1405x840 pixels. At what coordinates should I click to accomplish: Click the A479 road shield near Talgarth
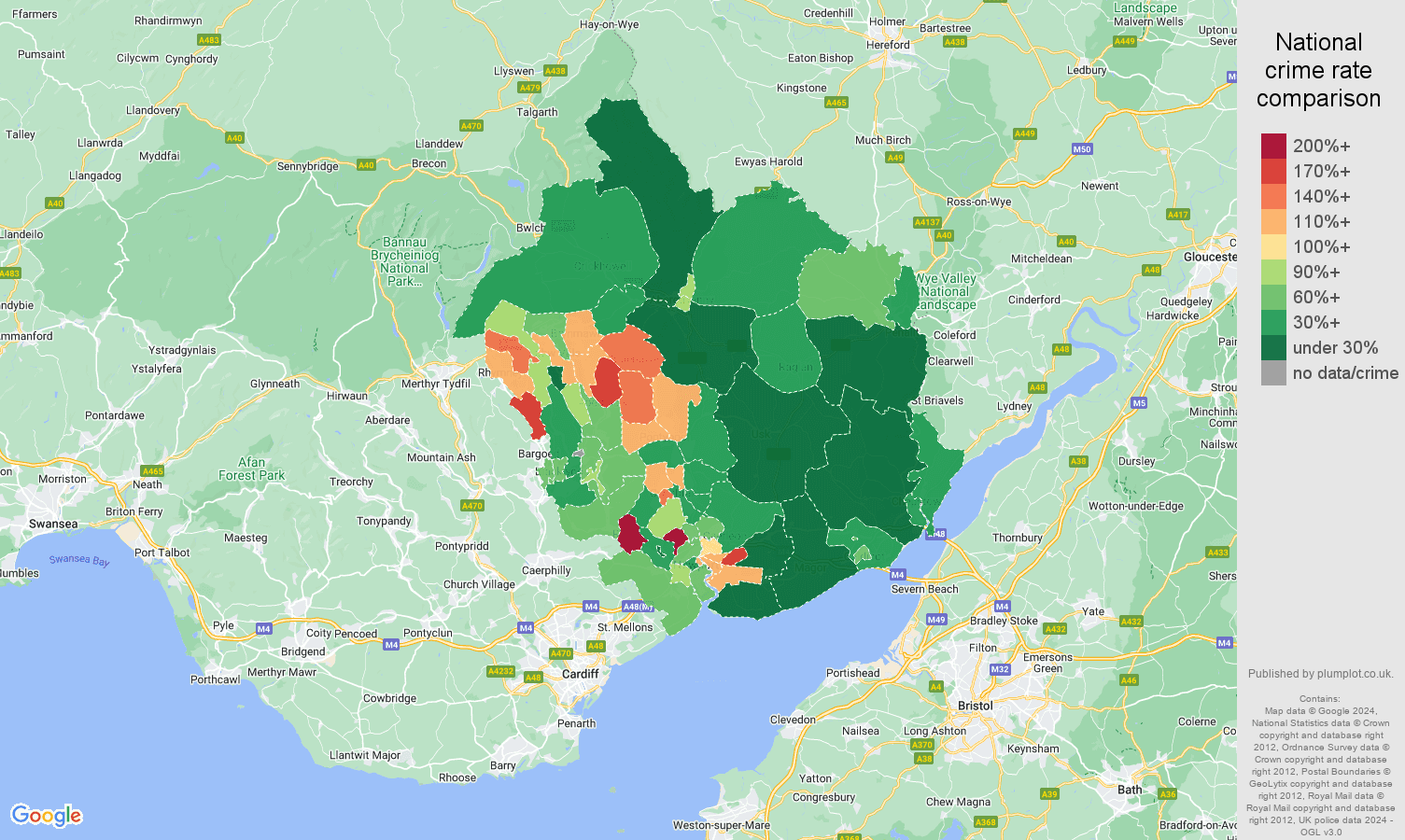point(529,88)
